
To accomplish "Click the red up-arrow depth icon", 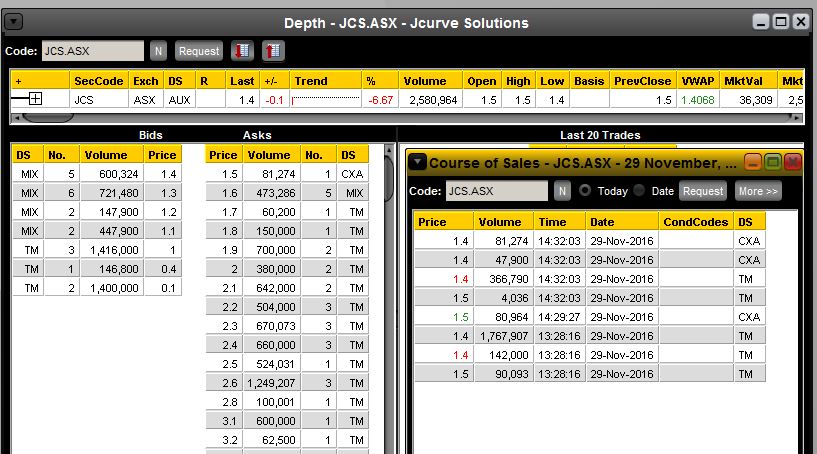I will click(273, 51).
